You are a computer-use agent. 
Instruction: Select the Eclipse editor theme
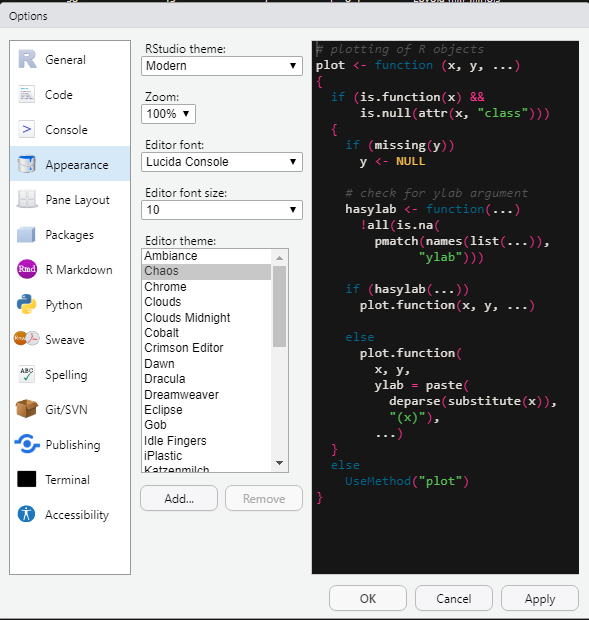coord(206,410)
